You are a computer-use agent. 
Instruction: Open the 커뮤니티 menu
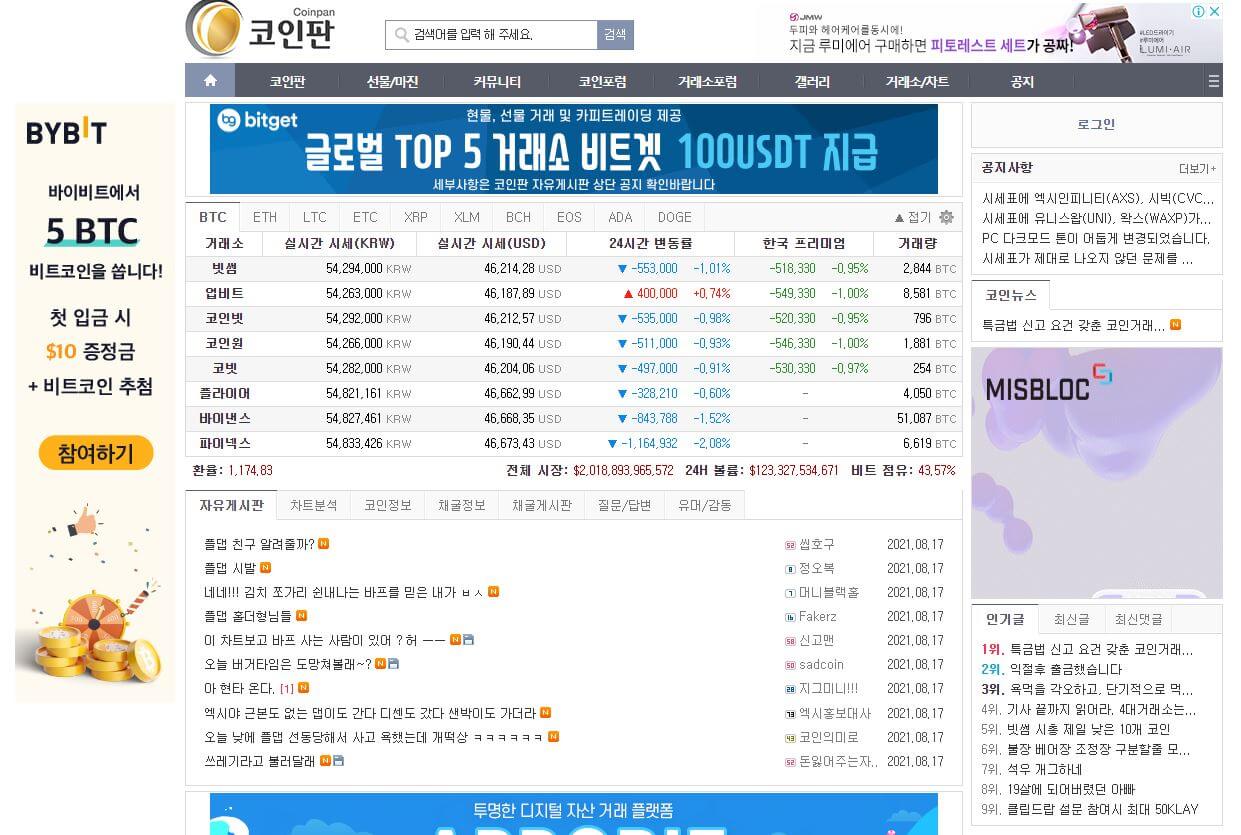[x=497, y=82]
